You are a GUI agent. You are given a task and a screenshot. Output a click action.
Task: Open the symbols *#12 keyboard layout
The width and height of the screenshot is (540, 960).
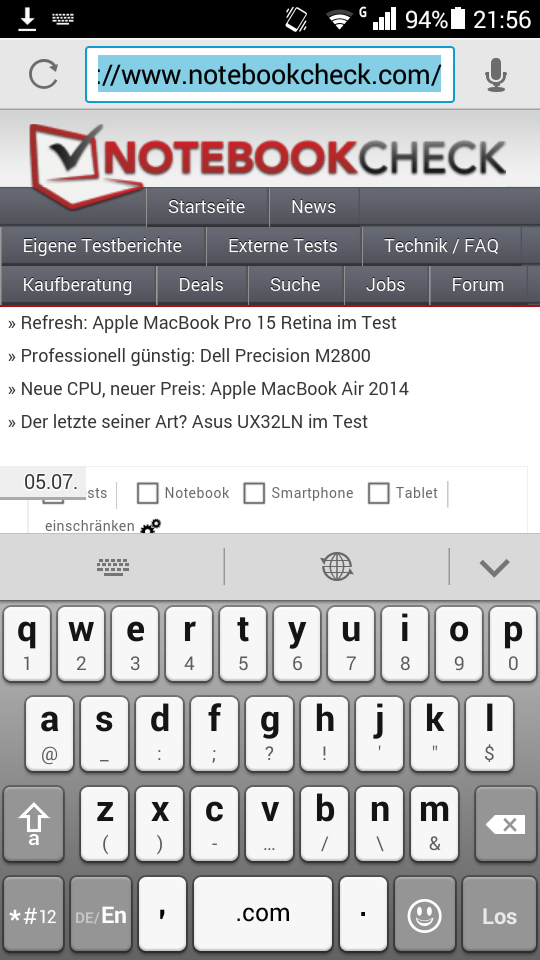[x=34, y=916]
